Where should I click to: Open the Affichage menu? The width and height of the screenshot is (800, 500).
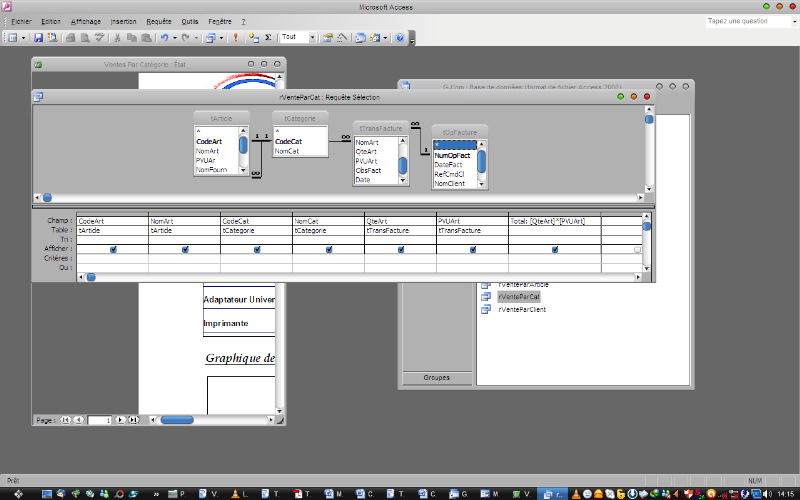(86, 21)
